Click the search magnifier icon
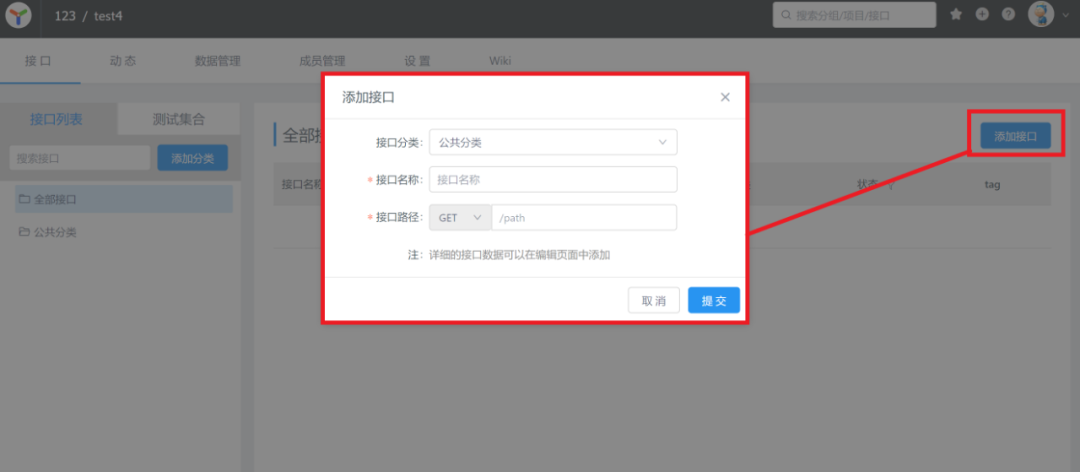Image resolution: width=1080 pixels, height=472 pixels. (786, 15)
